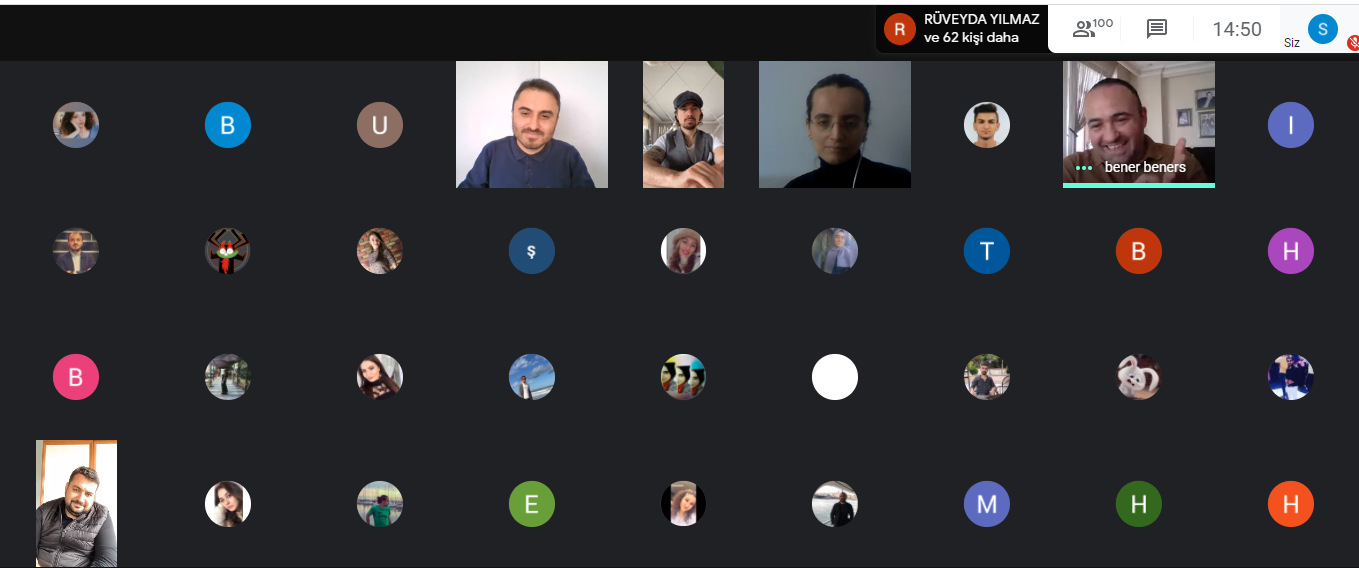Select the green E participant avatar
1359x568 pixels.
coord(532,504)
